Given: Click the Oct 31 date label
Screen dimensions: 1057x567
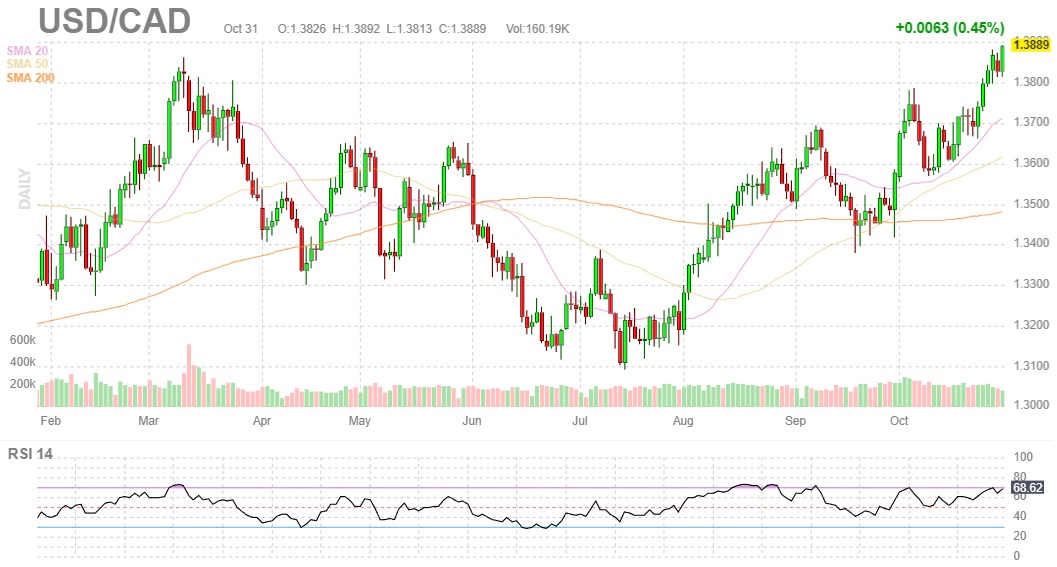Looking at the screenshot, I should (x=241, y=29).
